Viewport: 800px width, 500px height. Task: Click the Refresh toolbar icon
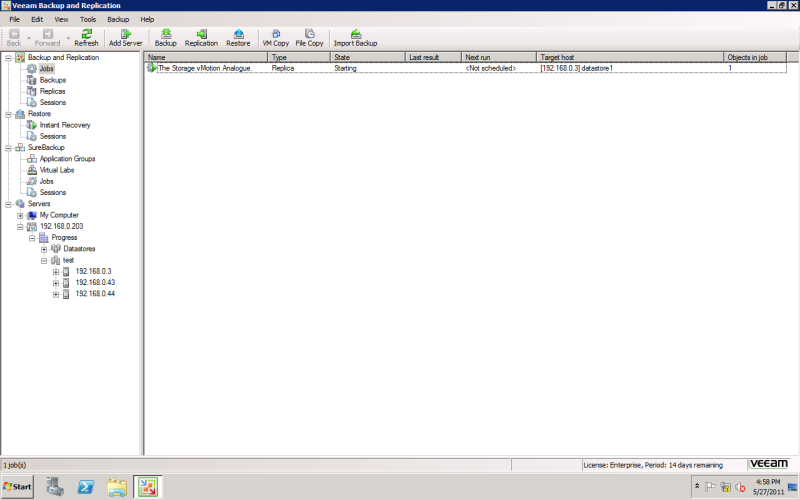click(x=86, y=34)
